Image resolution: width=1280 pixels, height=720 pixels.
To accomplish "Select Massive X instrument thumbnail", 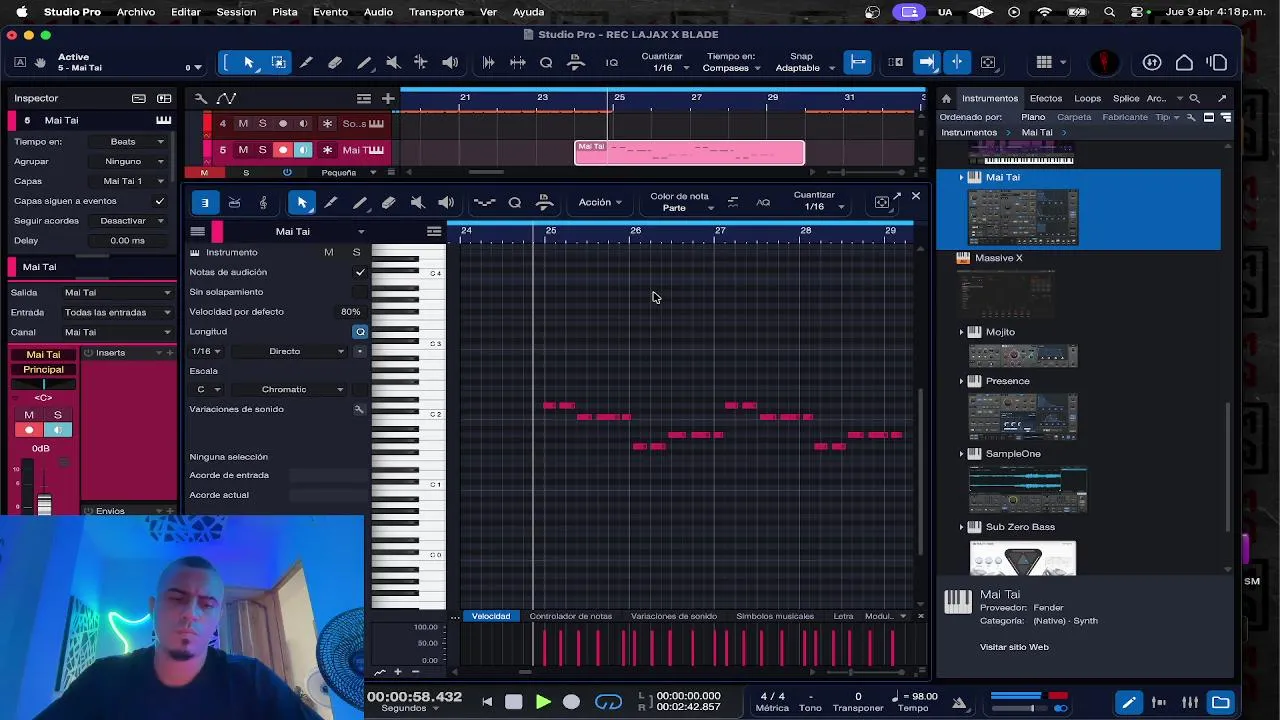I will pyautogui.click(x=1005, y=295).
